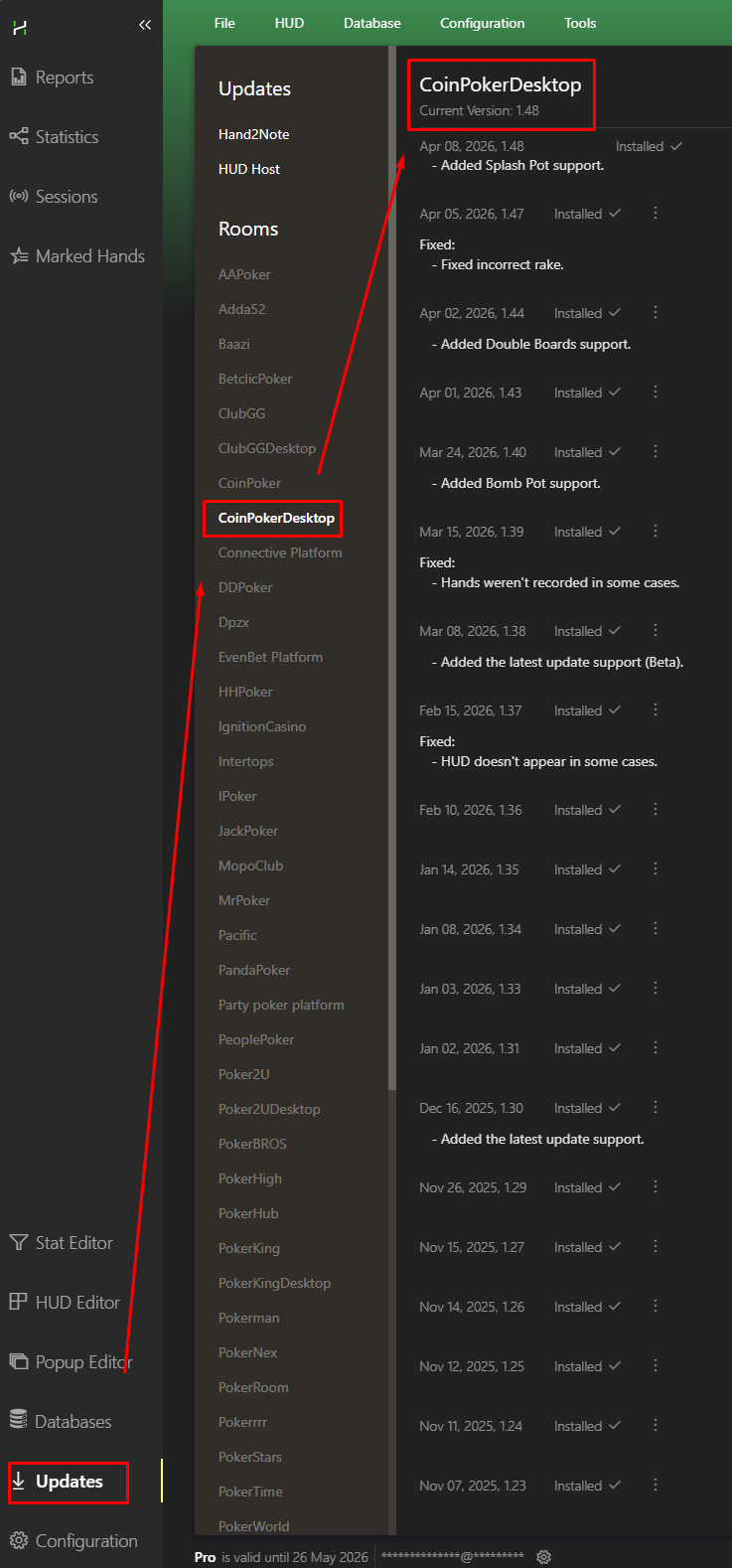732x1568 pixels.
Task: Open the three-dot menu for version 1.38
Action: point(656,631)
